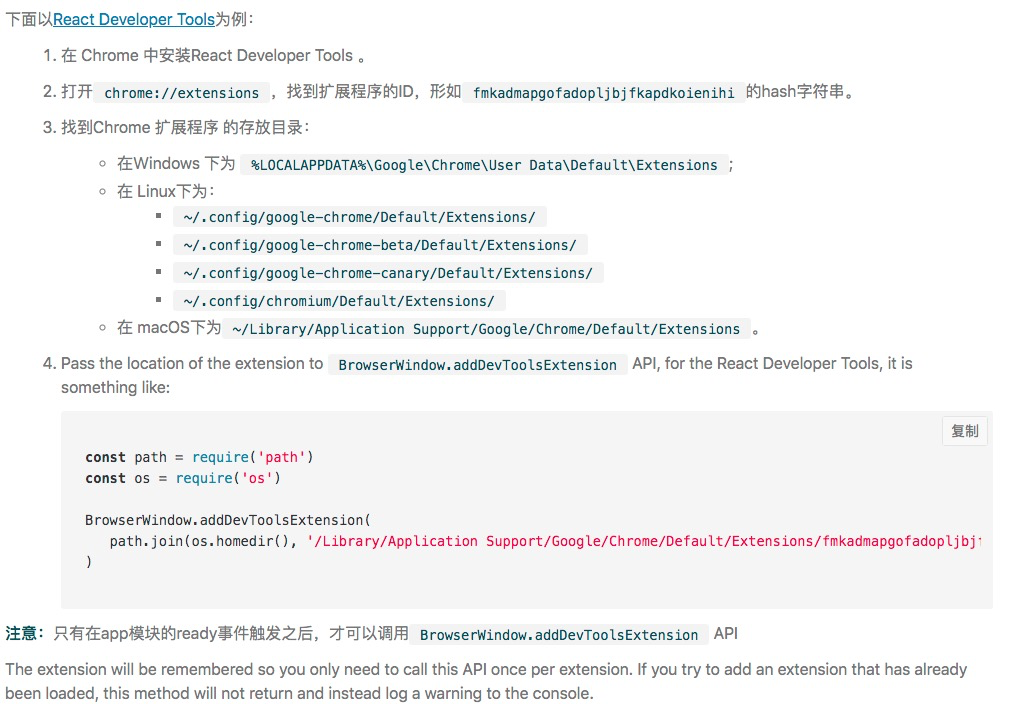This screenshot has width=1012, height=723.
Task: Click the BrowserWindow.addDevToolsExtension( line in code block
Action: pyautogui.click(x=228, y=520)
